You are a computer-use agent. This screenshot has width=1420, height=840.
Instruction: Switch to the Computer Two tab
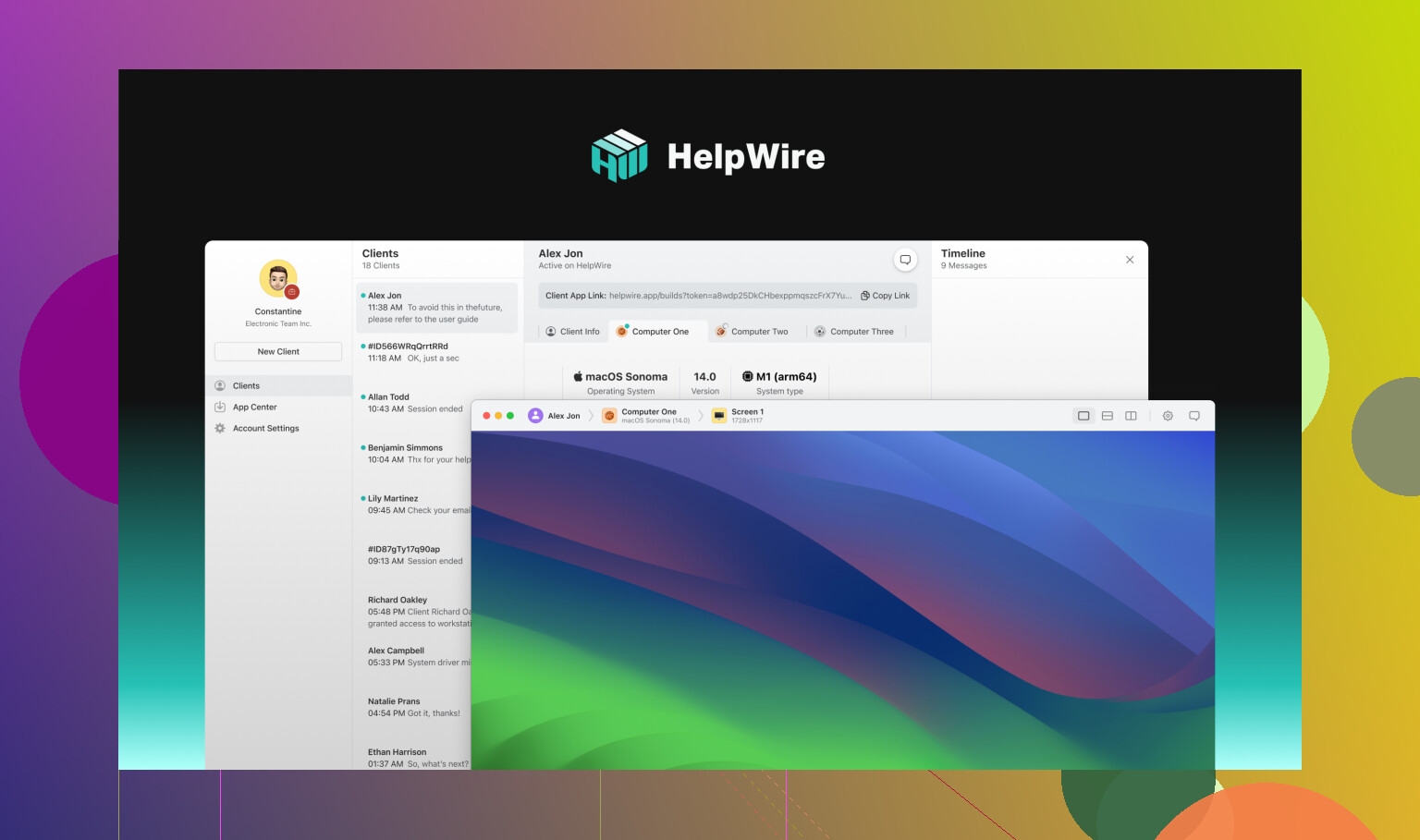(x=752, y=332)
